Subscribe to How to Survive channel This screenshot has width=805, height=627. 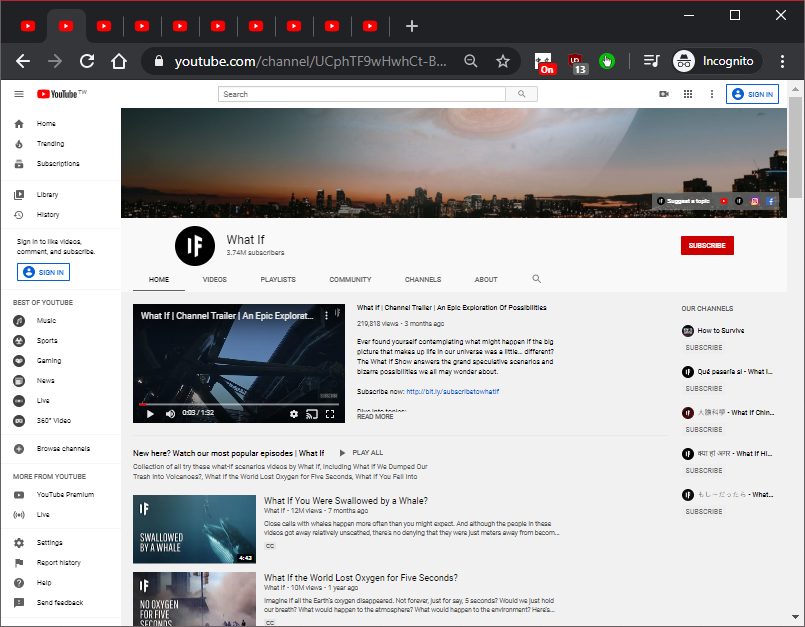[x=704, y=348]
